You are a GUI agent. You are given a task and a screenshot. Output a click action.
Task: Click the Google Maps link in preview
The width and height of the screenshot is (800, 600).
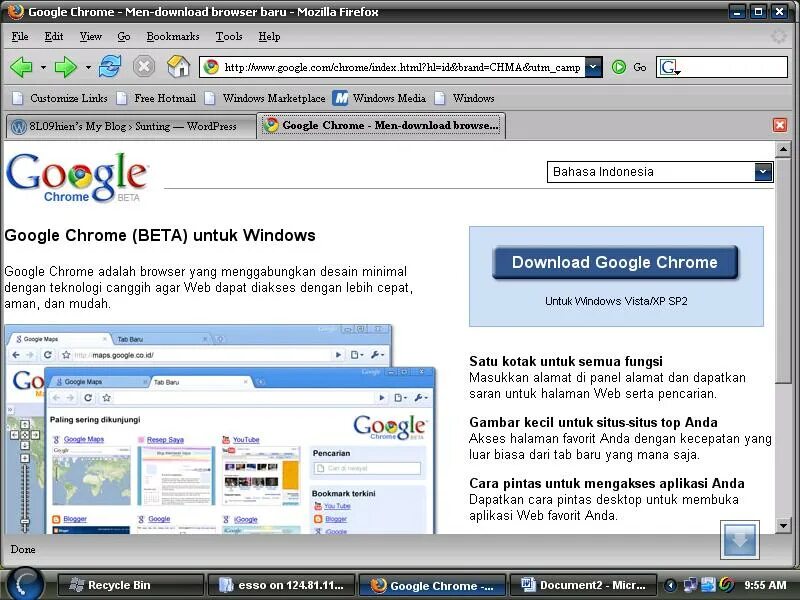tap(84, 439)
